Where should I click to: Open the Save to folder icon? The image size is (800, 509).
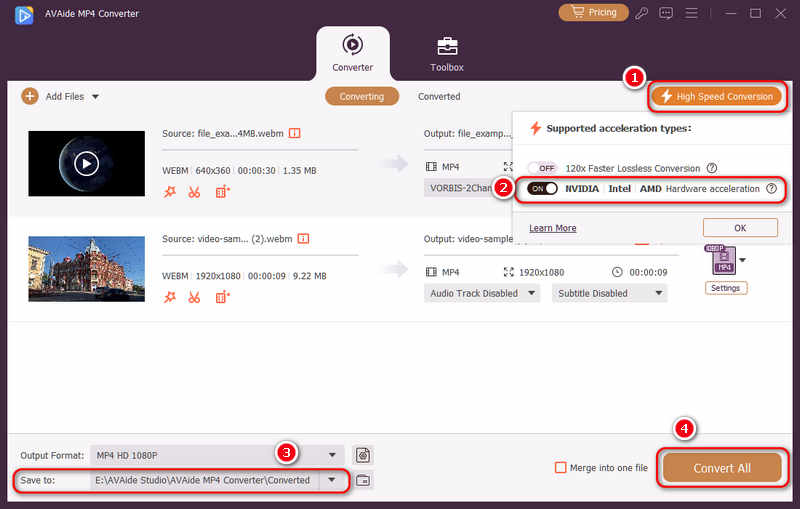pos(363,480)
